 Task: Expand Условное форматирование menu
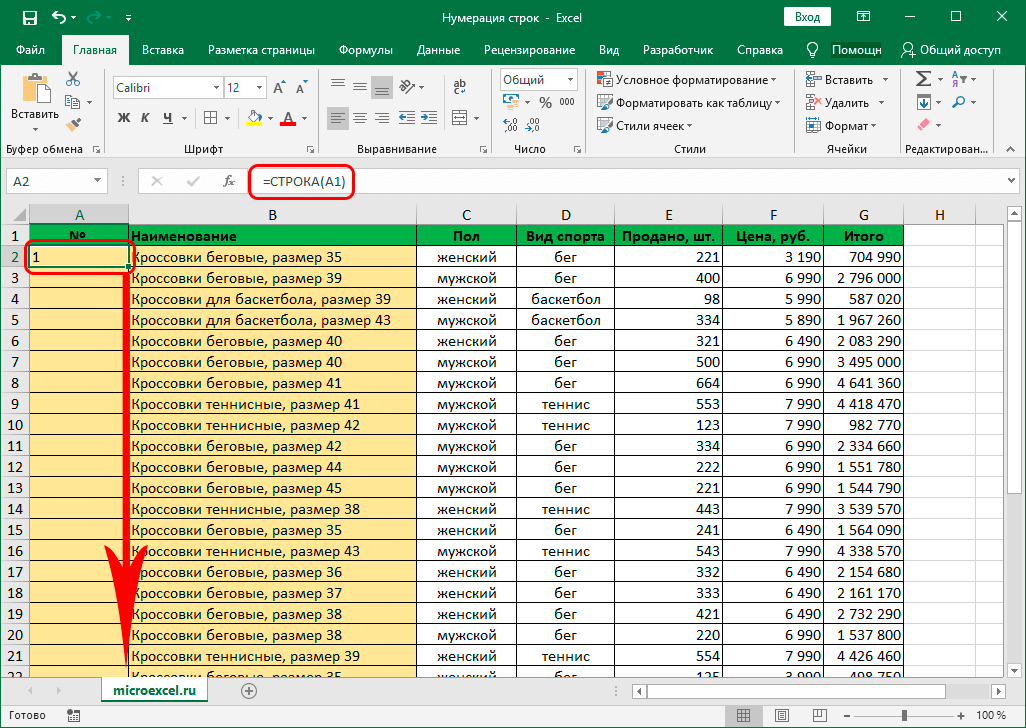coord(687,80)
